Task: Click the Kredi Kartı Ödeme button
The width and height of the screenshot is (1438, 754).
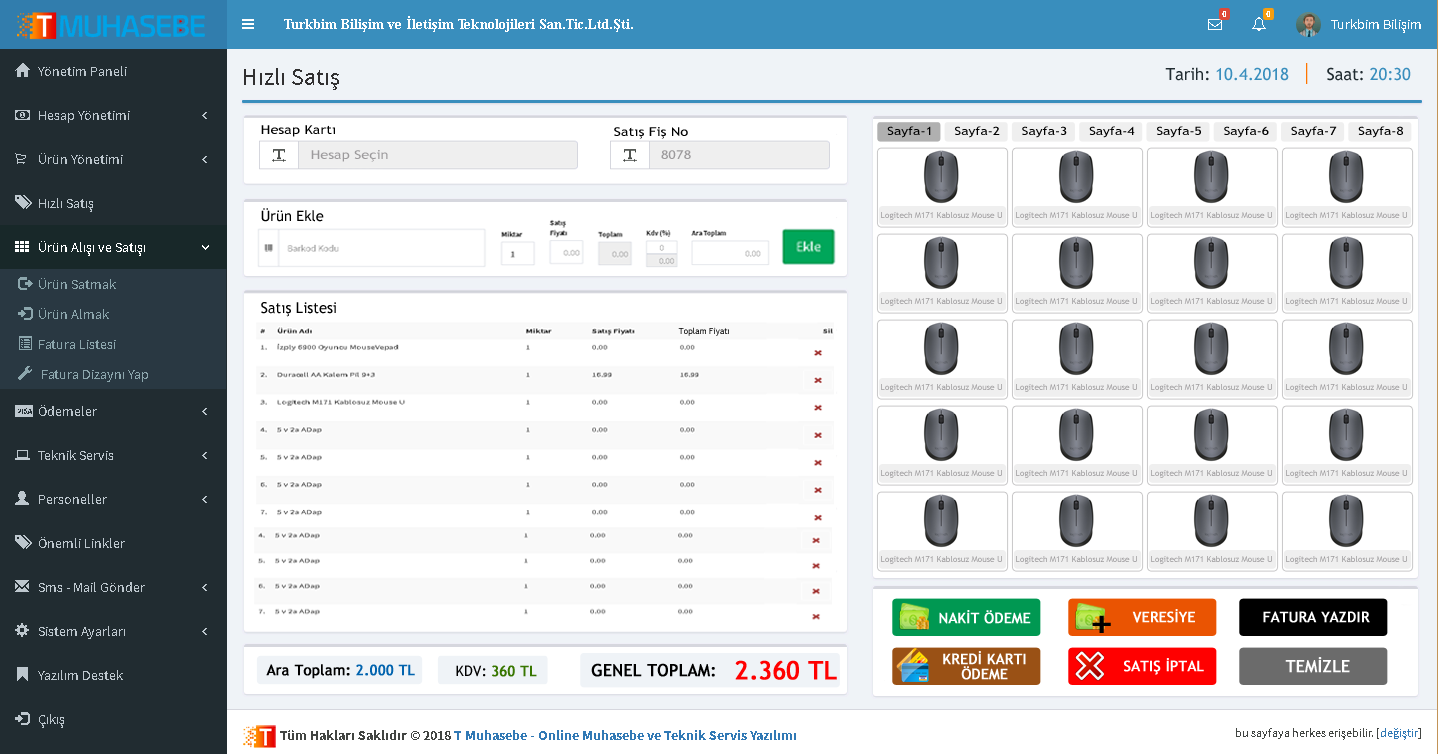Action: point(966,667)
